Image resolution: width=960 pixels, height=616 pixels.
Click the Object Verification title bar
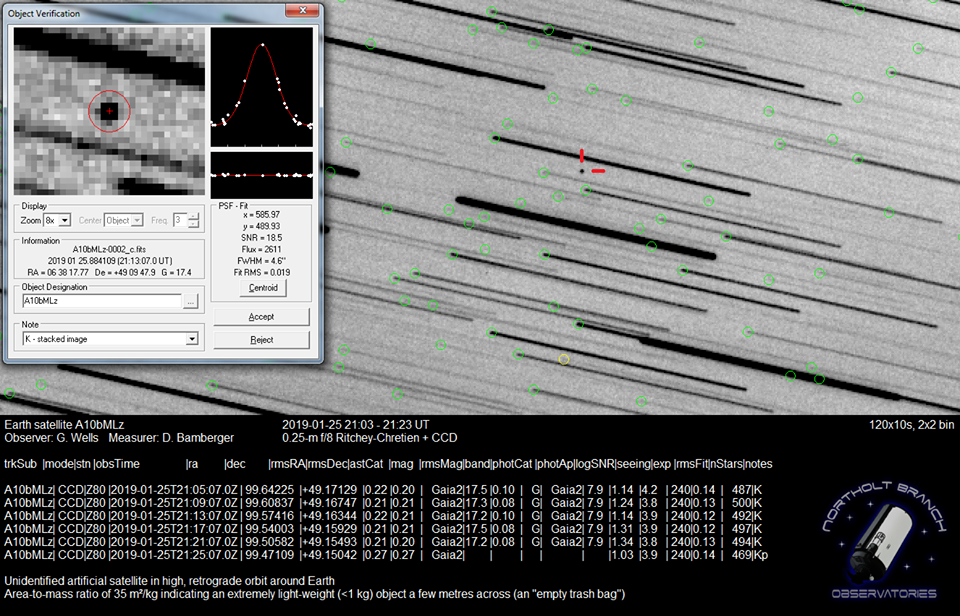150,13
